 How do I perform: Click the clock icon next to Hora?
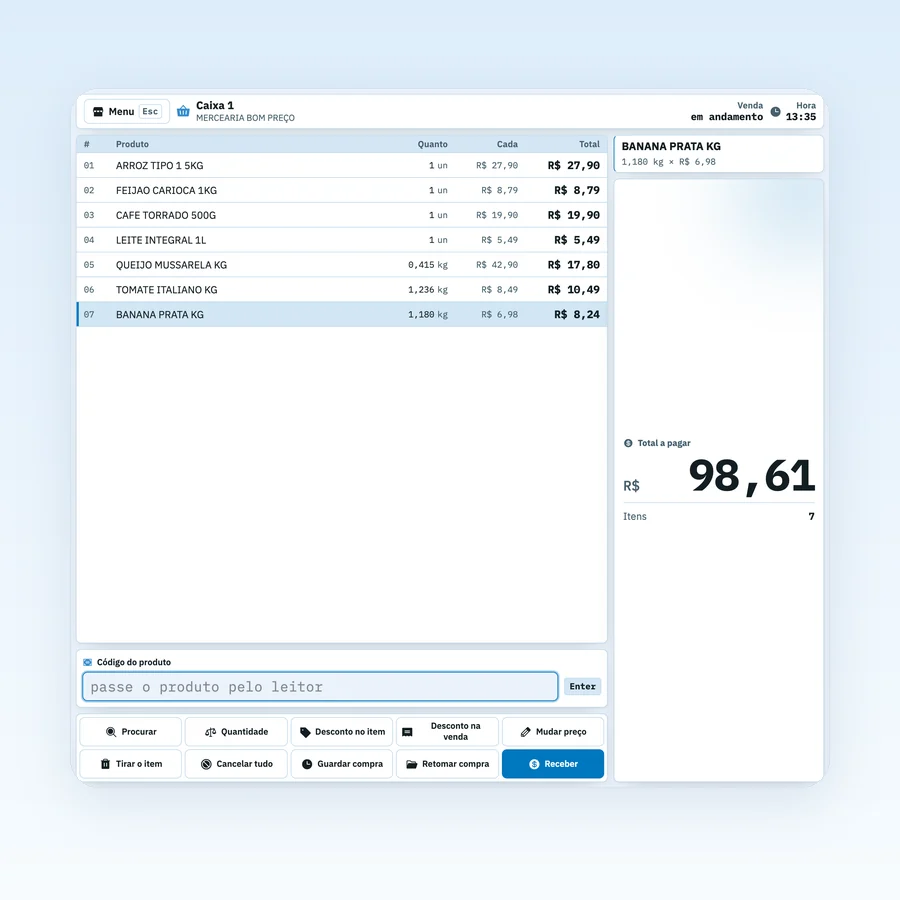click(x=775, y=111)
